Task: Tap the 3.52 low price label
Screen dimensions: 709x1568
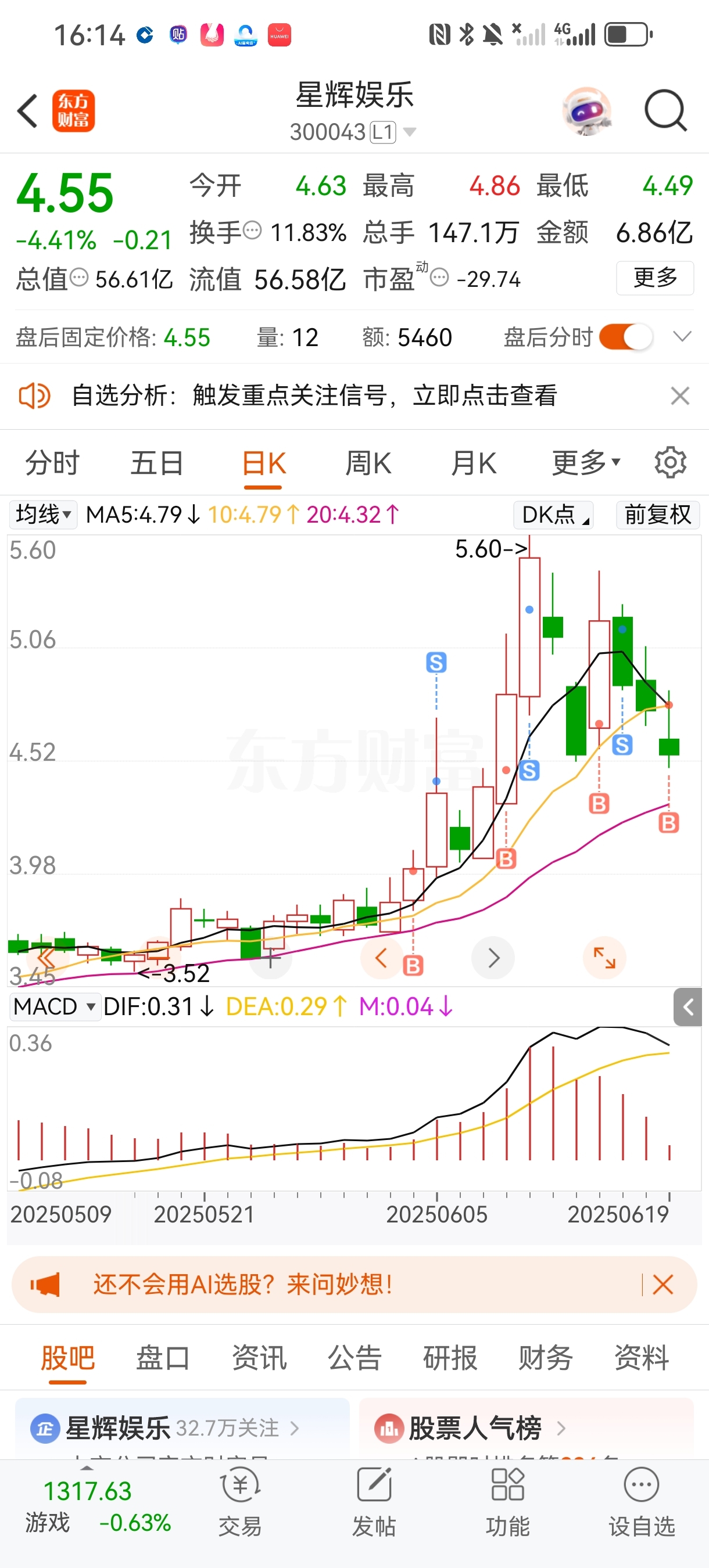Action: (174, 973)
